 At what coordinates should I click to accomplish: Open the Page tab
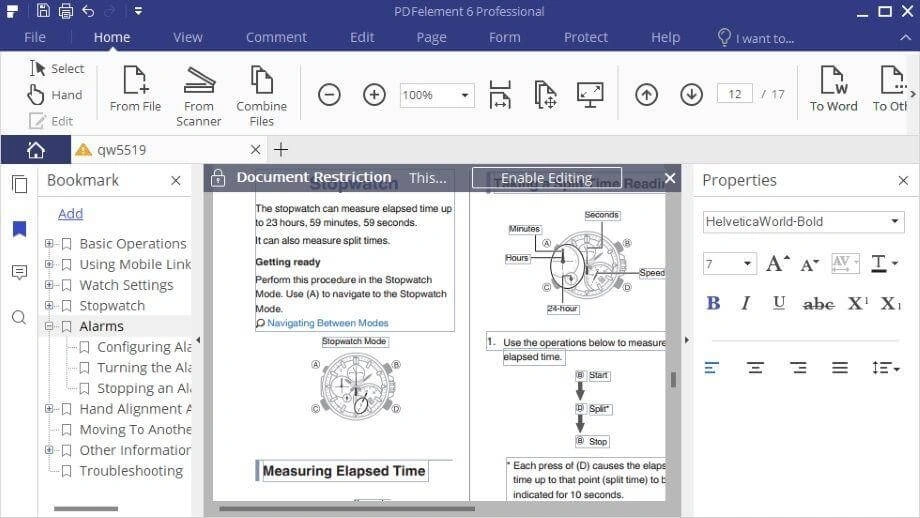click(x=431, y=38)
